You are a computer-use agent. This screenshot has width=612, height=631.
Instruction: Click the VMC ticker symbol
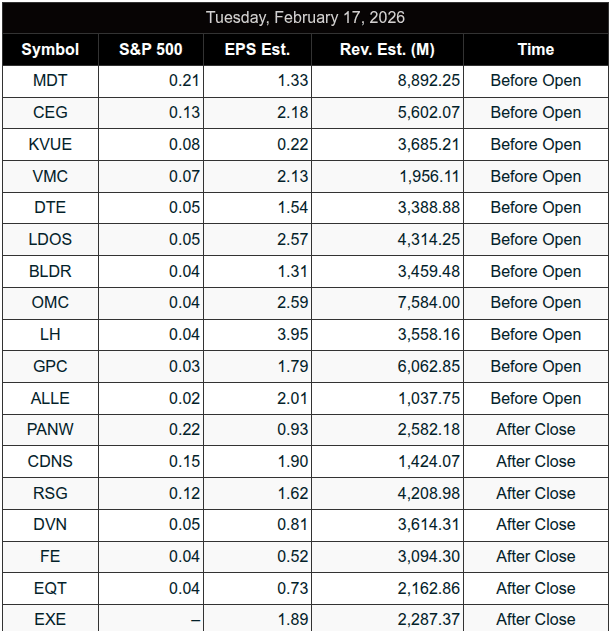tap(50, 176)
